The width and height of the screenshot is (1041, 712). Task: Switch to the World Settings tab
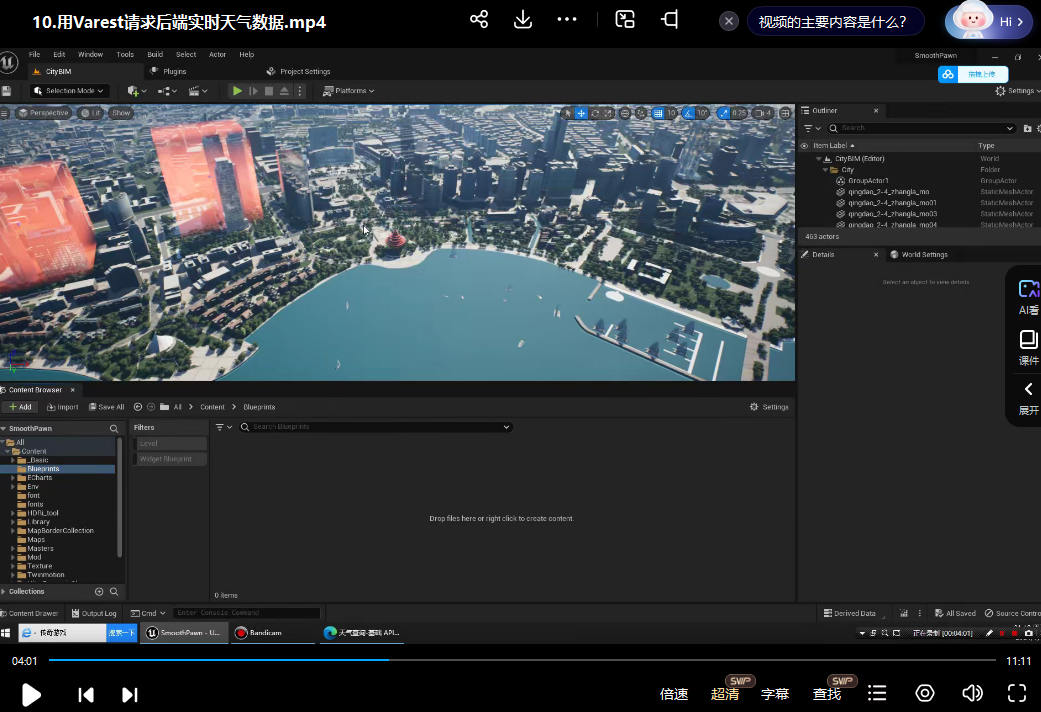pyautogui.click(x=924, y=255)
